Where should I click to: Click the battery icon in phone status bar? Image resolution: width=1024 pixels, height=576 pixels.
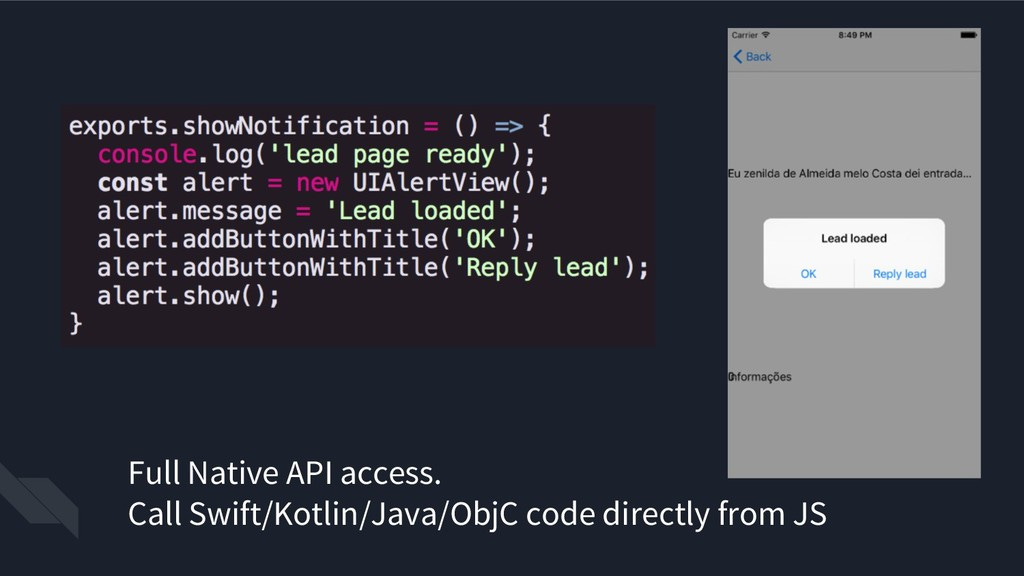pyautogui.click(x=968, y=35)
